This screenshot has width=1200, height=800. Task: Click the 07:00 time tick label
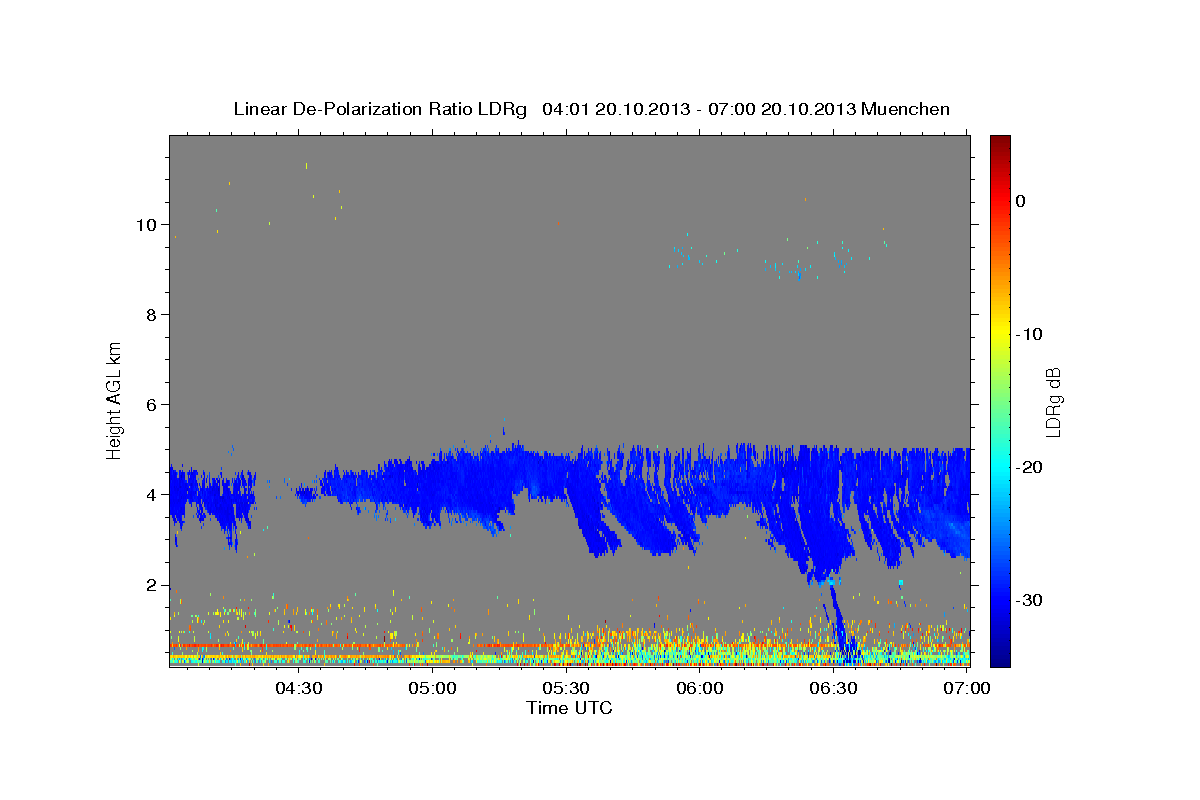(x=967, y=688)
